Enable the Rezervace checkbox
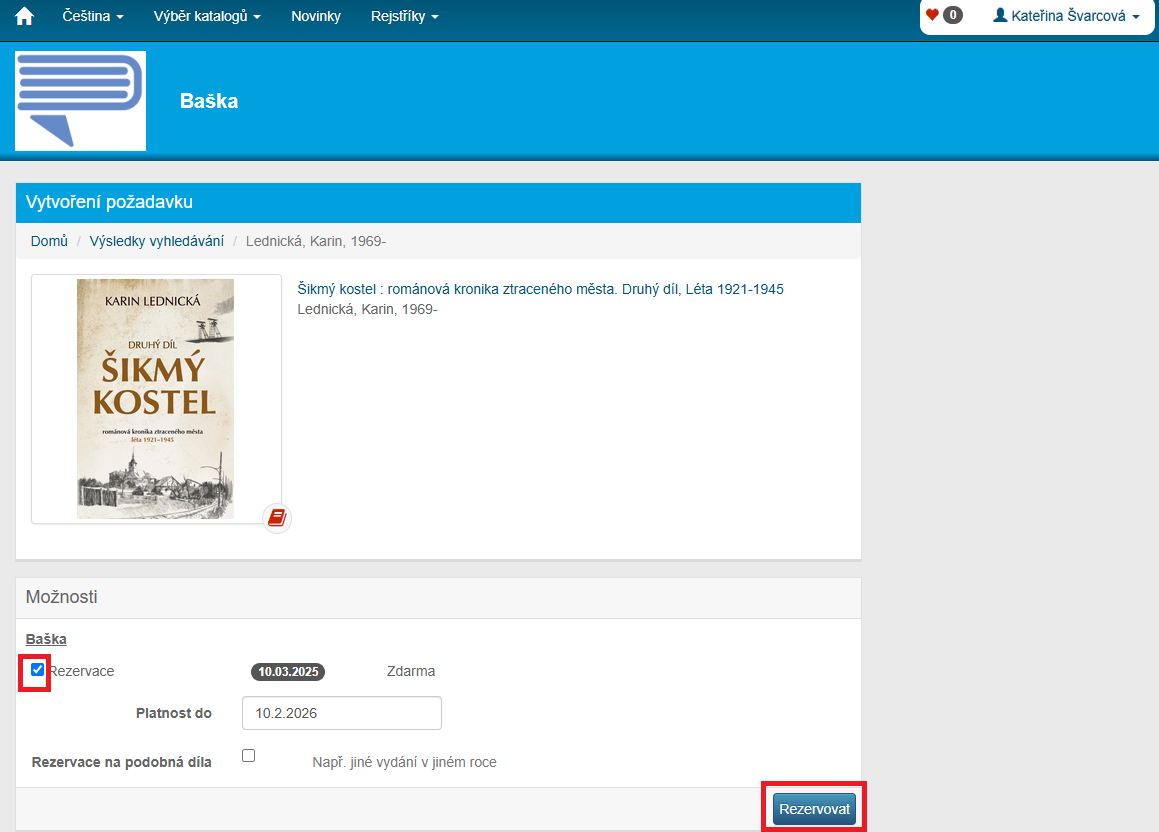The image size is (1159, 832). coord(37,670)
